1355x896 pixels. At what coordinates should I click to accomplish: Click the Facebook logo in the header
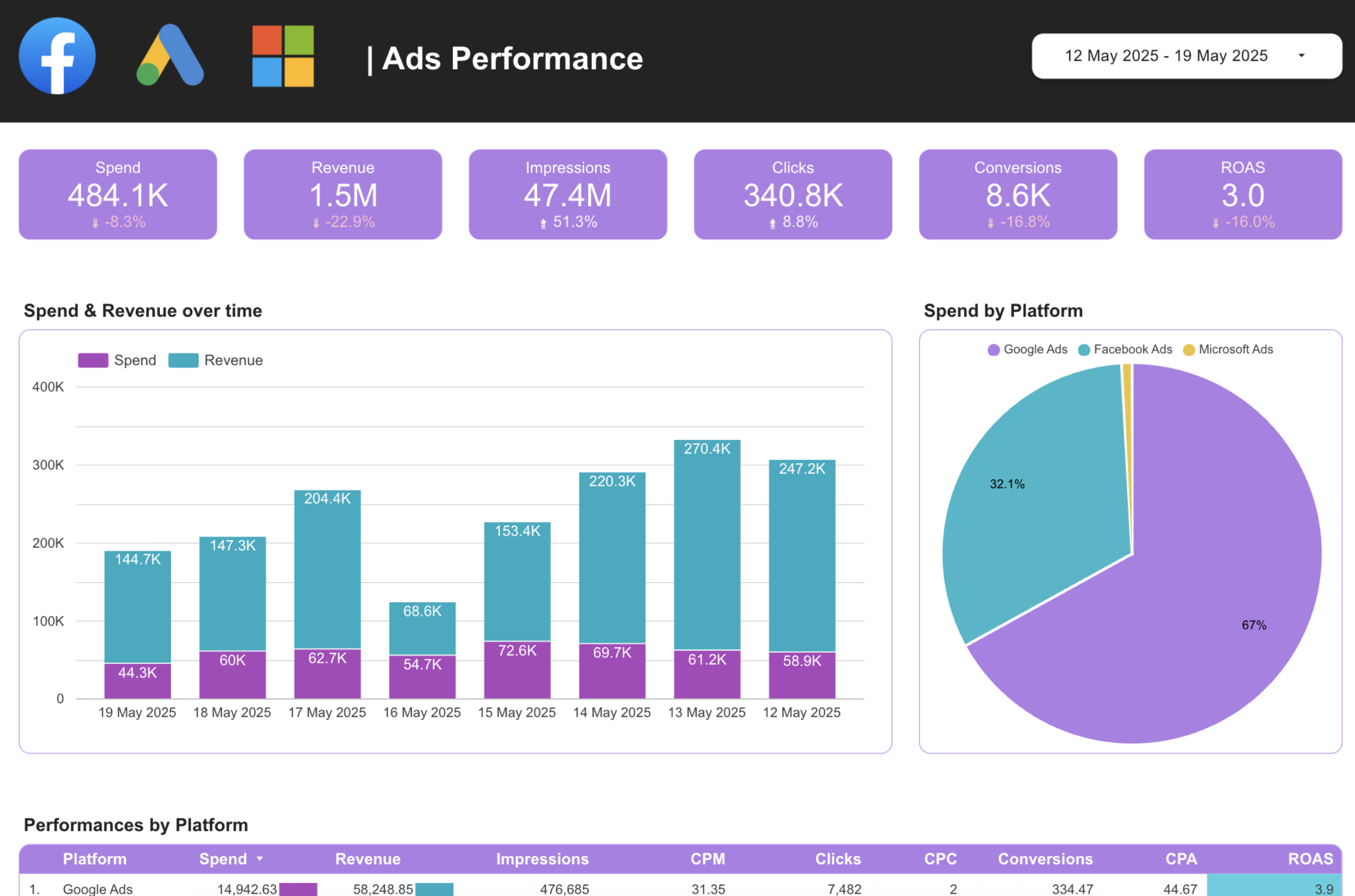(56, 55)
